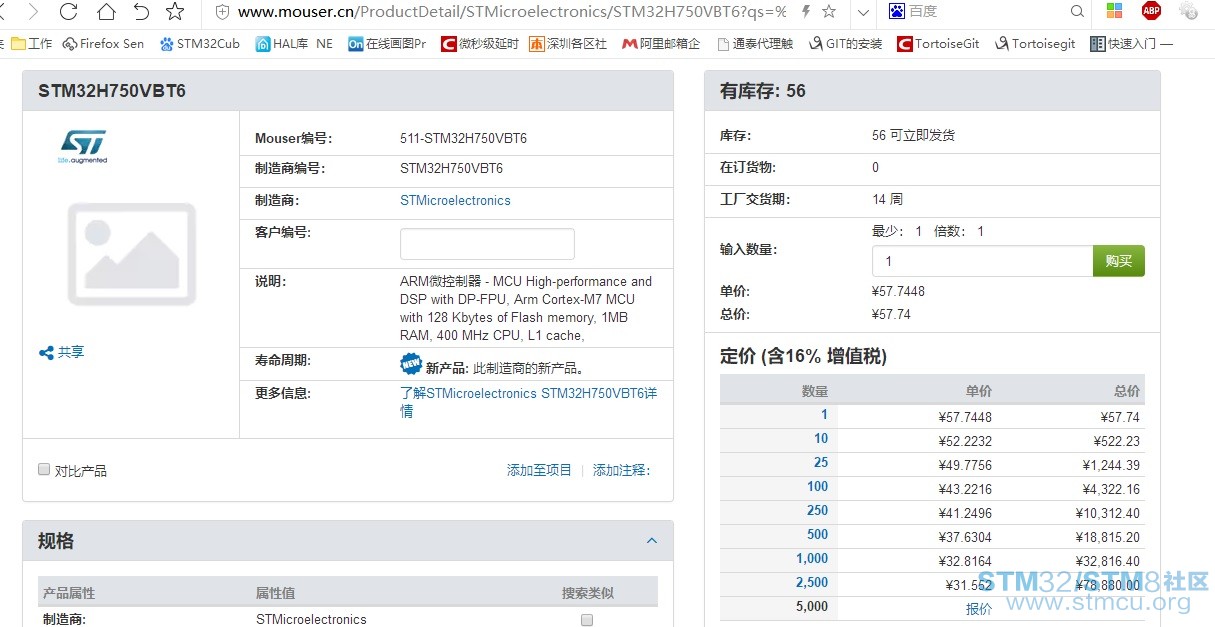This screenshot has height=627, width=1215.
Task: Click the NEW 新产品 badge icon
Action: click(411, 364)
